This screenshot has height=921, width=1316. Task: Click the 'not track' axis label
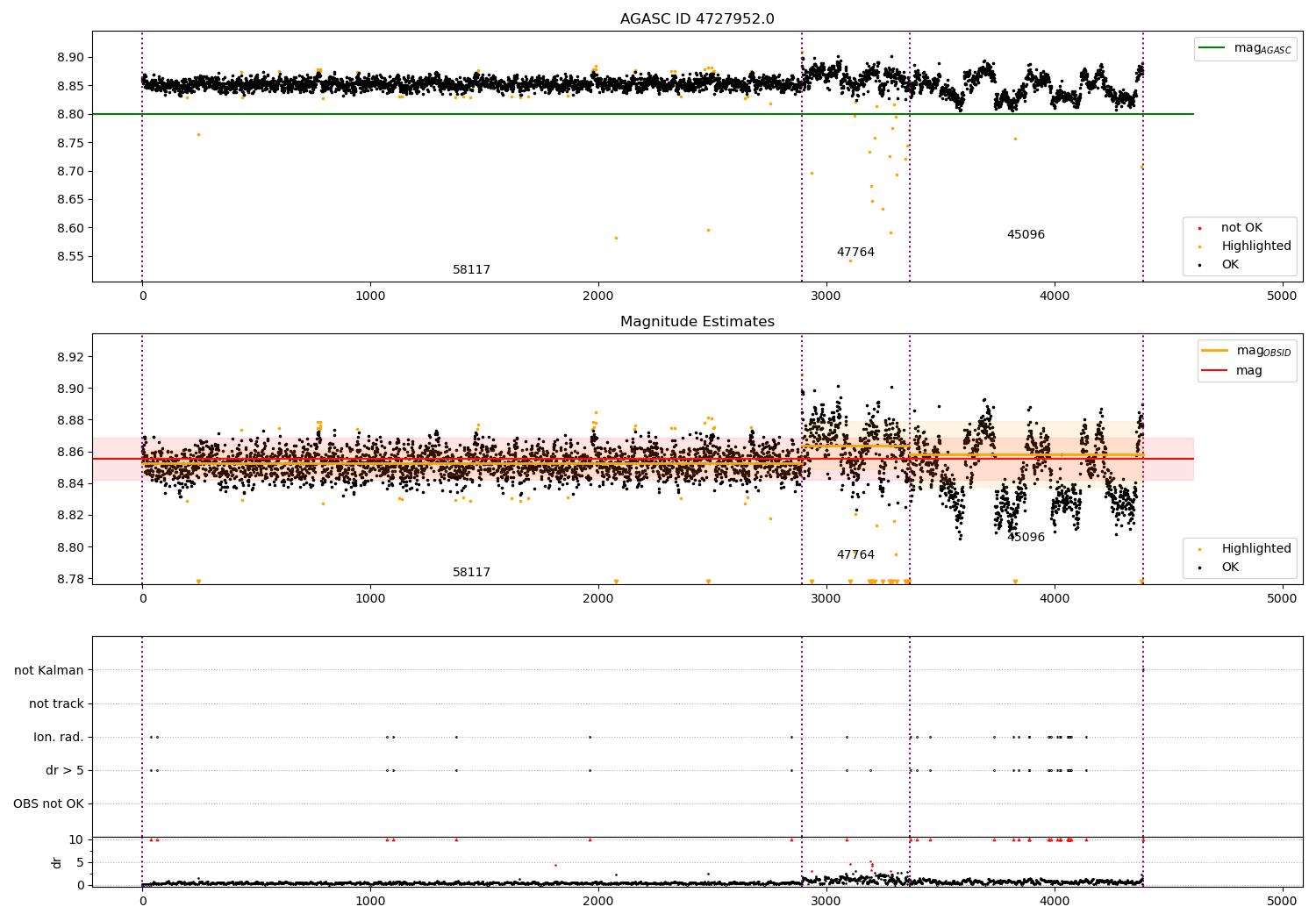coord(56,704)
